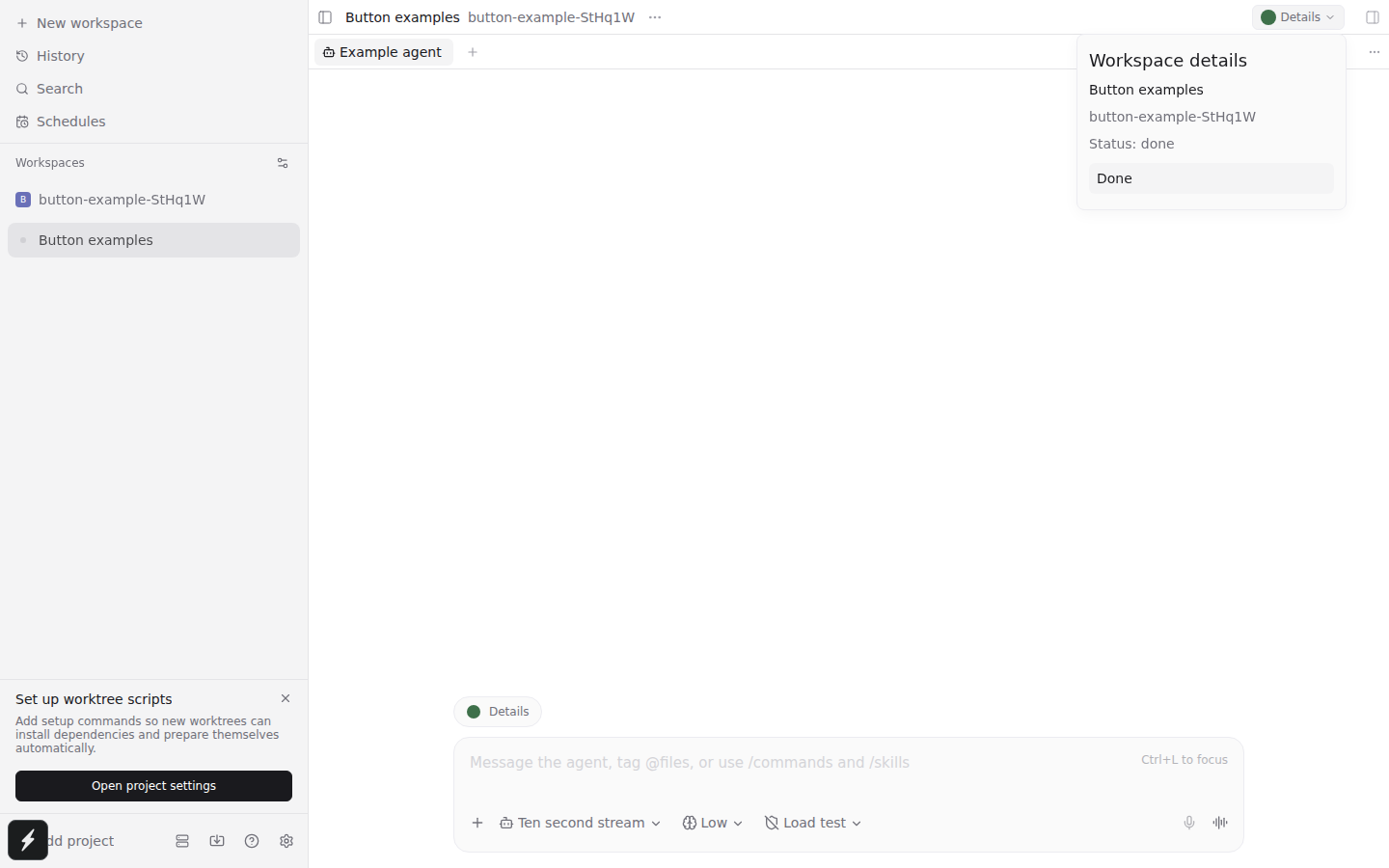Open the tab bar overflow ellipsis menu

[x=1375, y=52]
